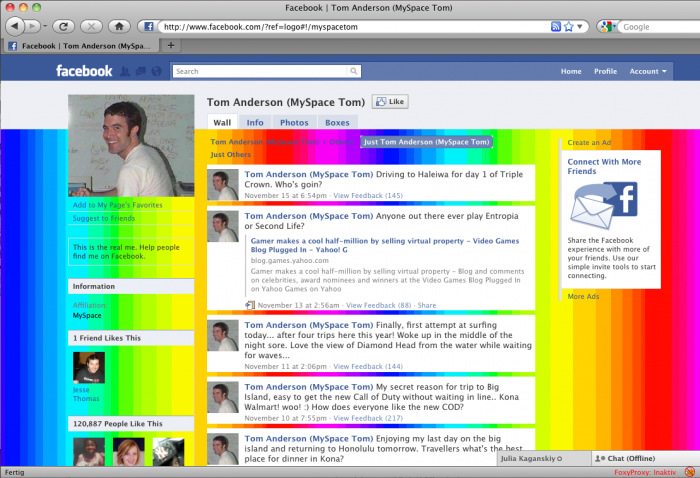Open messages icon in Facebook header

[141, 71]
